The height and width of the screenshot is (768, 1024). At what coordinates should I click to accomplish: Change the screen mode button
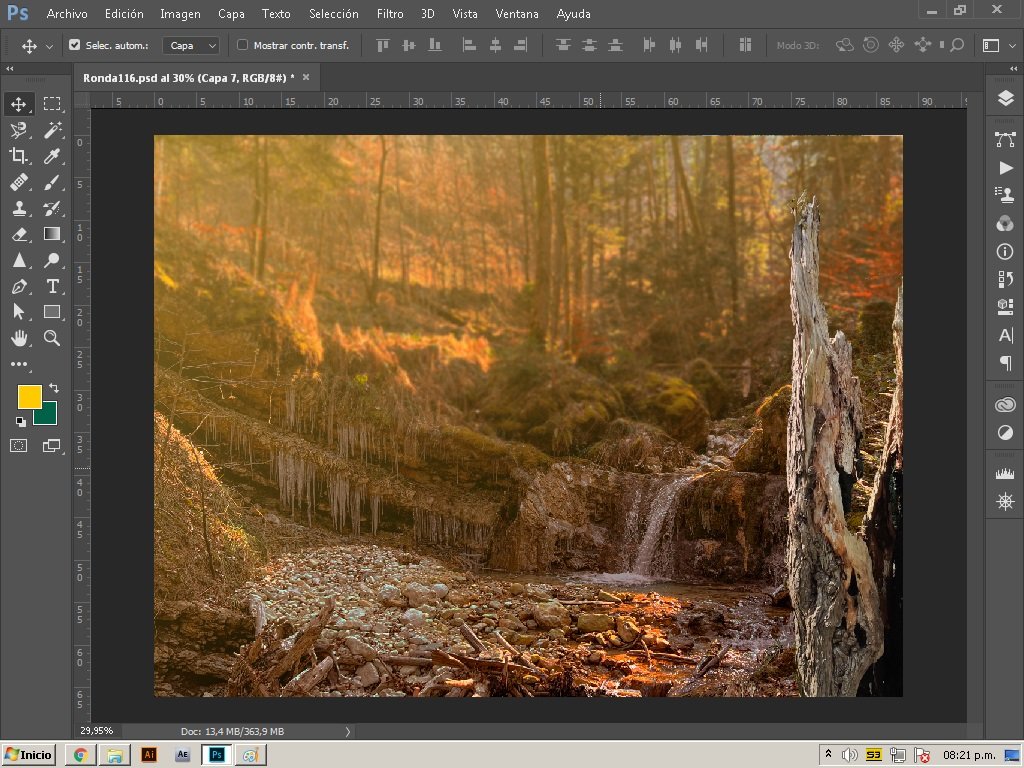[51, 445]
